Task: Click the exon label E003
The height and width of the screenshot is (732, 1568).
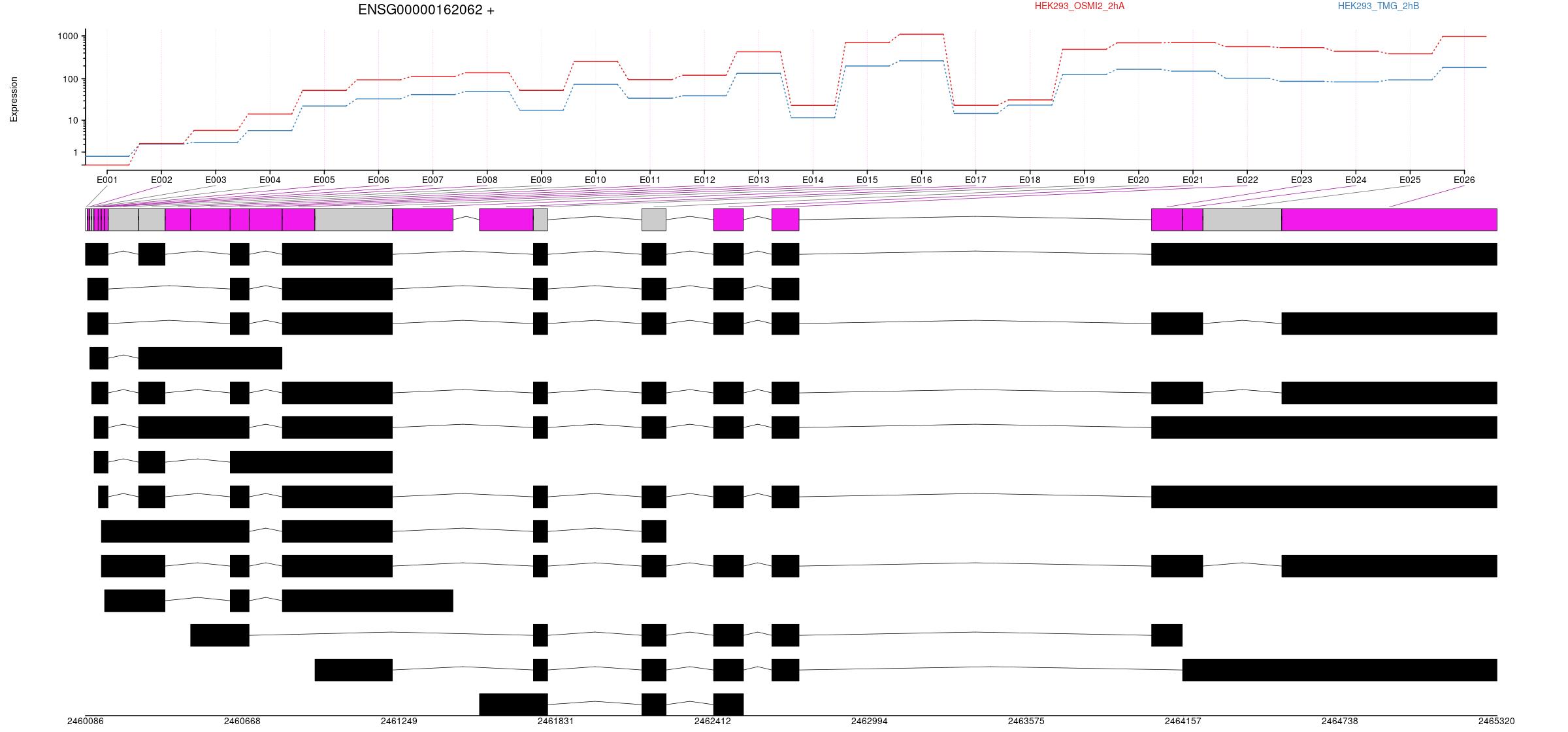Action: [216, 180]
